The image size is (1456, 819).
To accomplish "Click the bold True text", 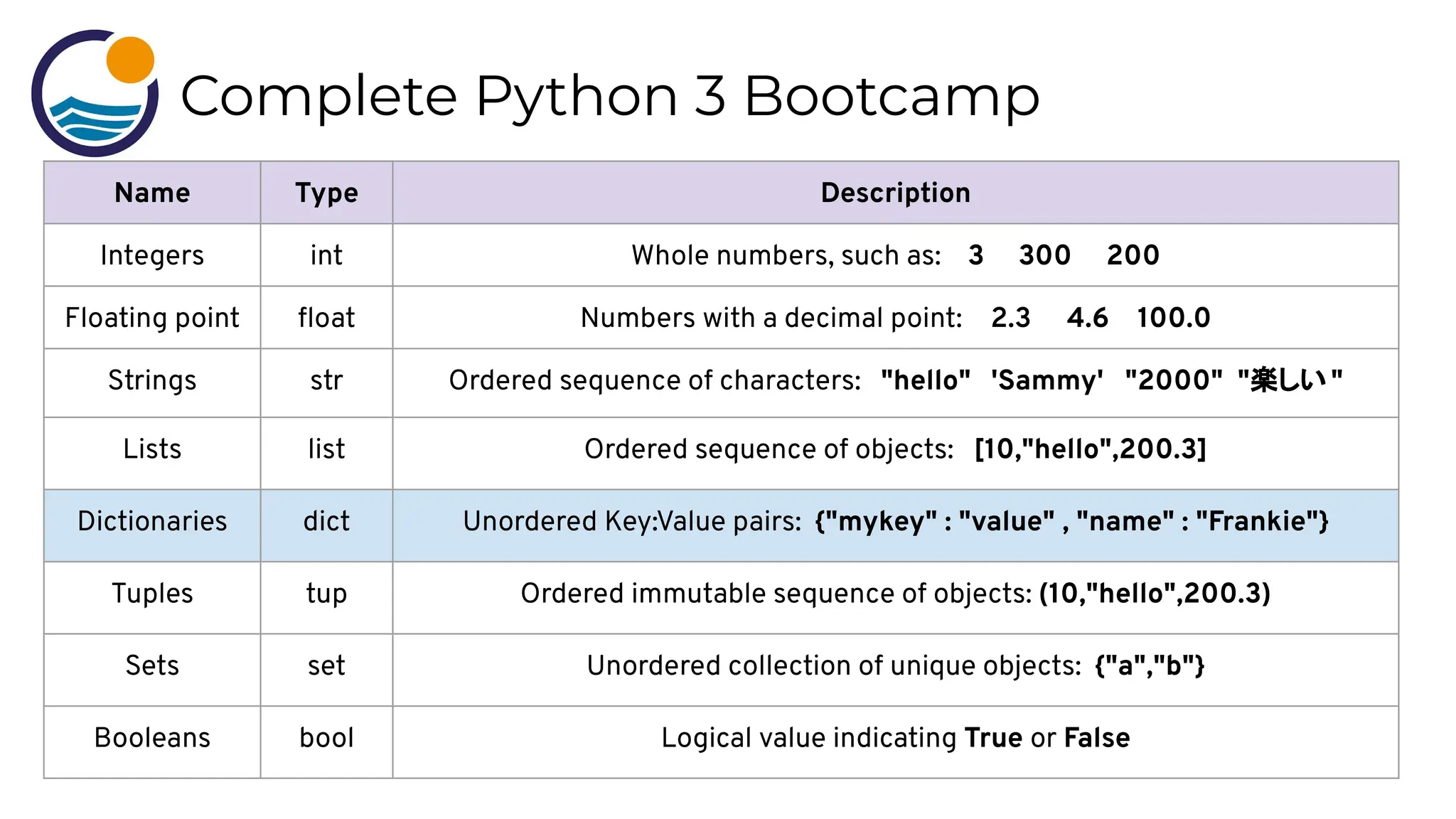I will pos(993,738).
